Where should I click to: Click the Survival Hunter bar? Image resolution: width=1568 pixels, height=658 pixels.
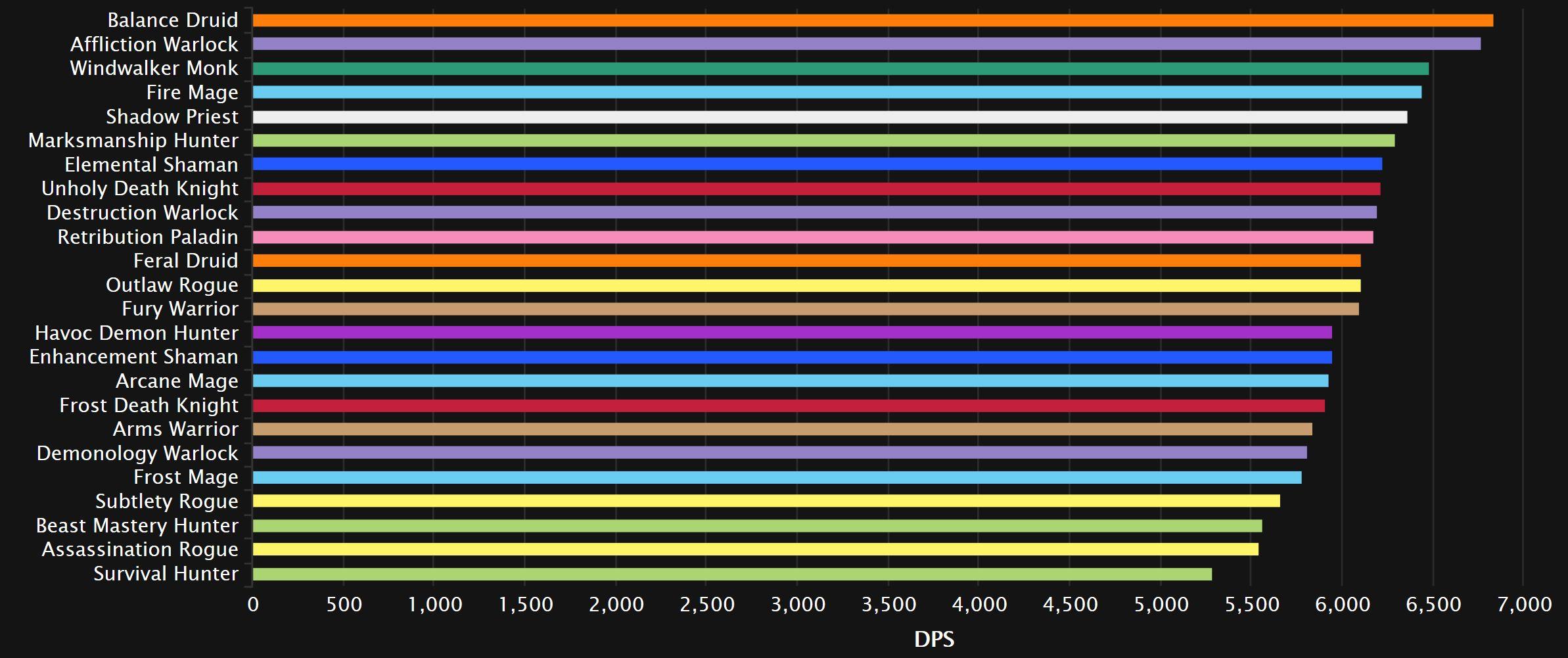[x=732, y=573]
